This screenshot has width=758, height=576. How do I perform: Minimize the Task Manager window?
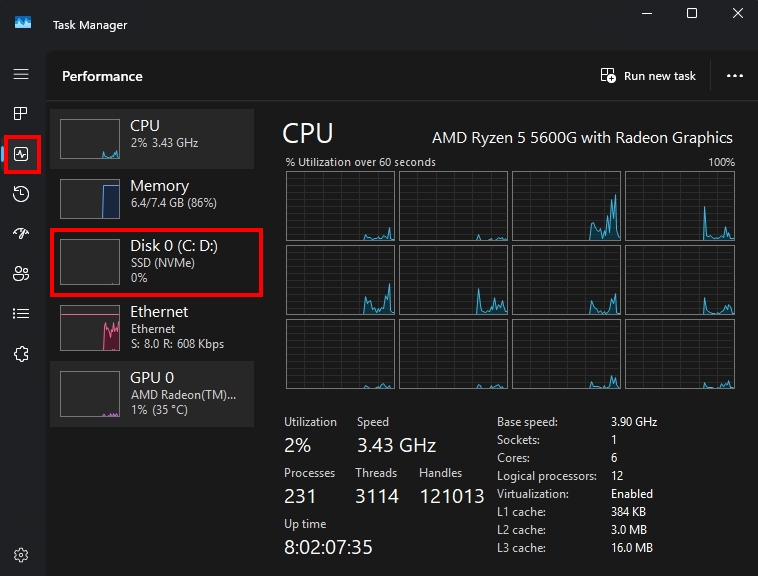pyautogui.click(x=647, y=13)
